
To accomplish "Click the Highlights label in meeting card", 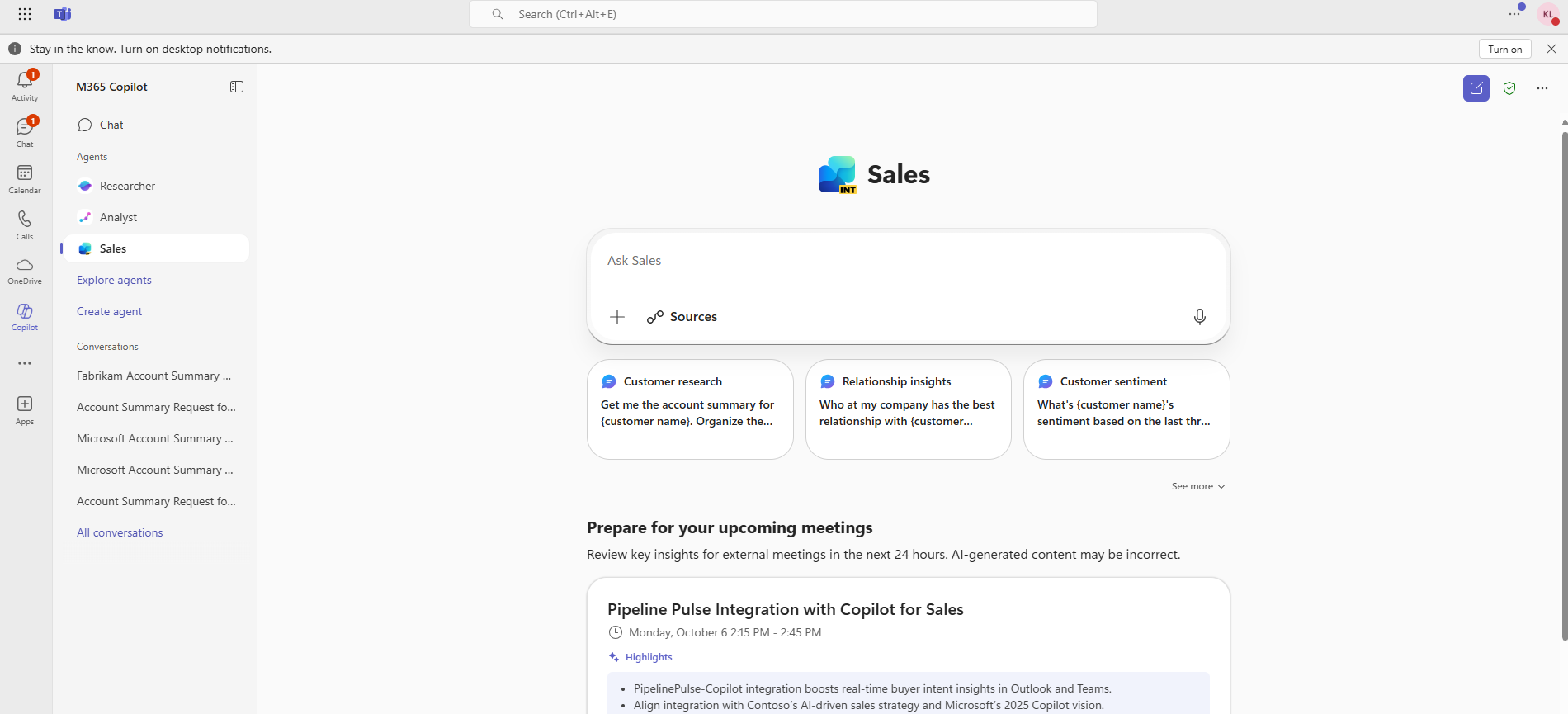I will (x=649, y=657).
